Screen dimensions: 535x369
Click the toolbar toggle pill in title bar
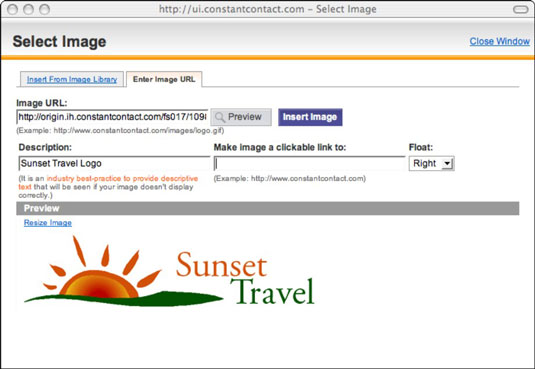pos(521,9)
